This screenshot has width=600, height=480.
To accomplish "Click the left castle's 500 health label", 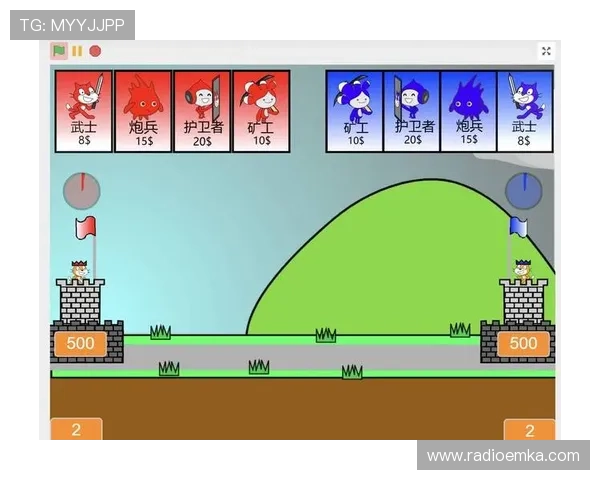I will (x=80, y=344).
